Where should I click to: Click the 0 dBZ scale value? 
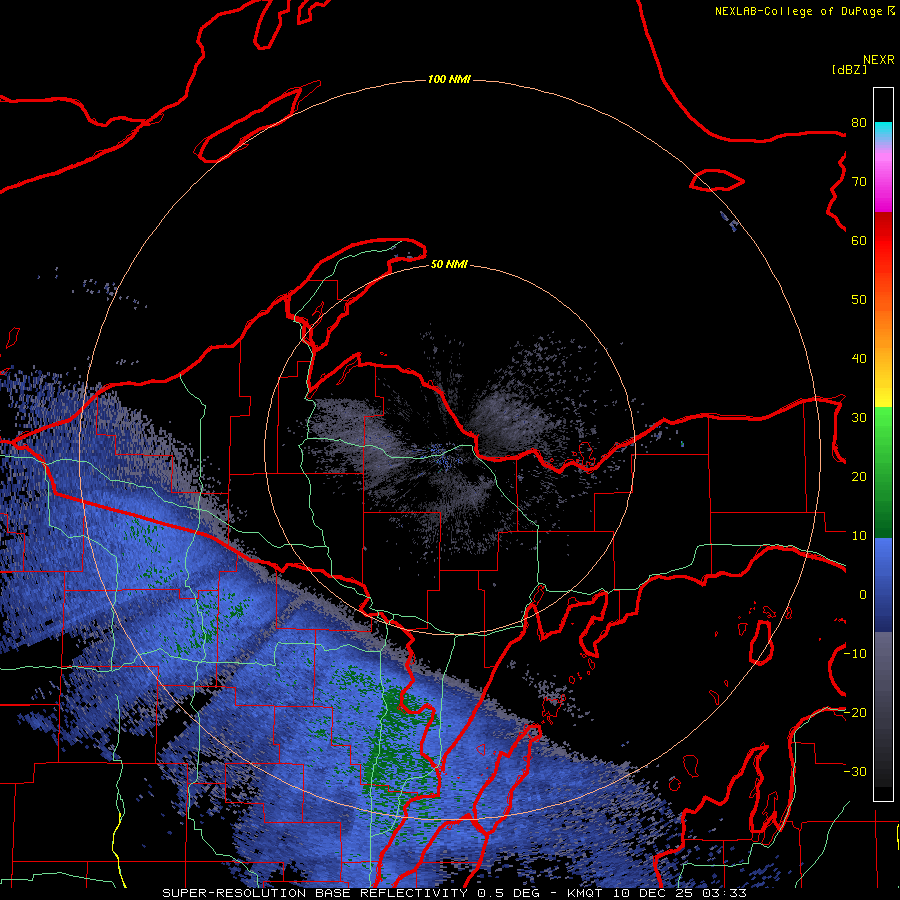point(863,595)
